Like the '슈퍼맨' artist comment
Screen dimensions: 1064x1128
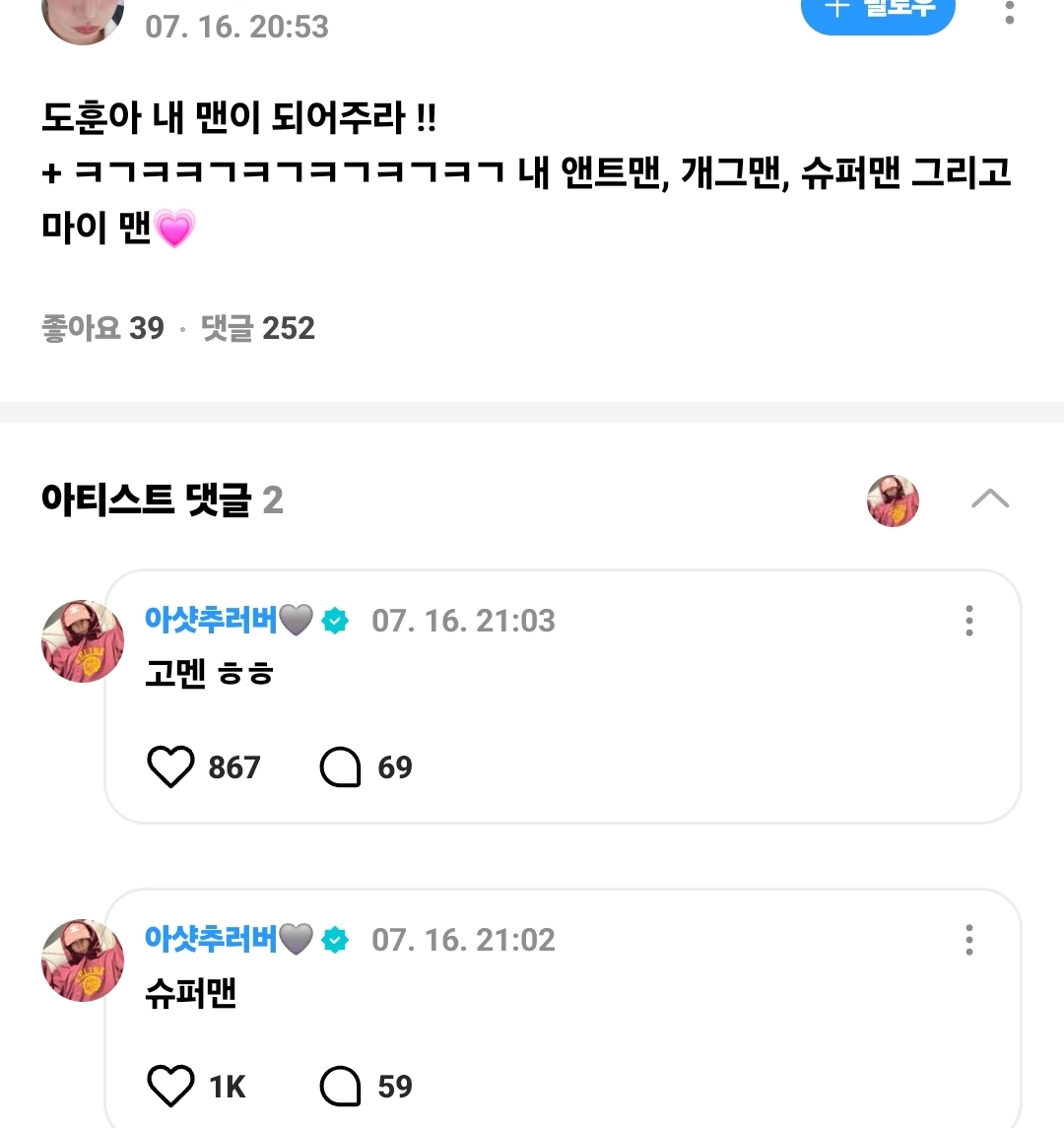[x=170, y=1086]
